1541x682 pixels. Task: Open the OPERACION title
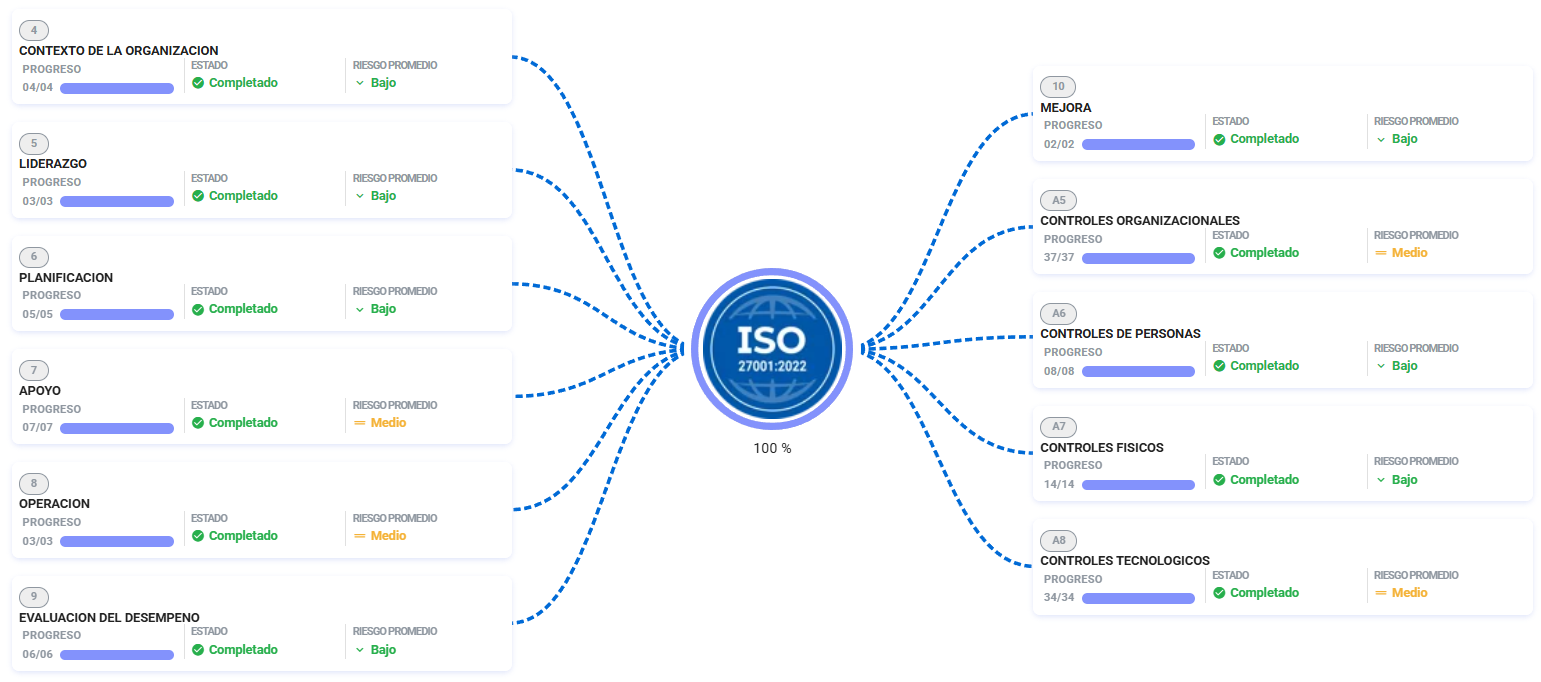coord(55,504)
